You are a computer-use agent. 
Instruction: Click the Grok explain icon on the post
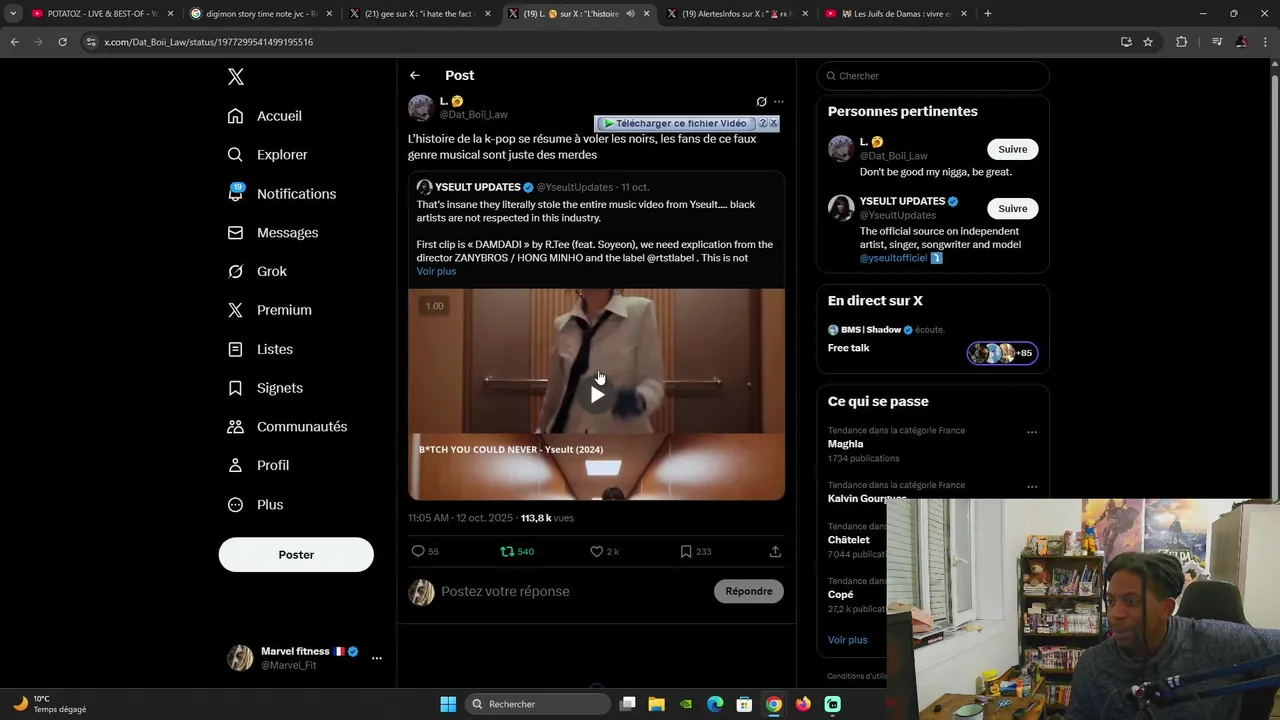coord(761,102)
